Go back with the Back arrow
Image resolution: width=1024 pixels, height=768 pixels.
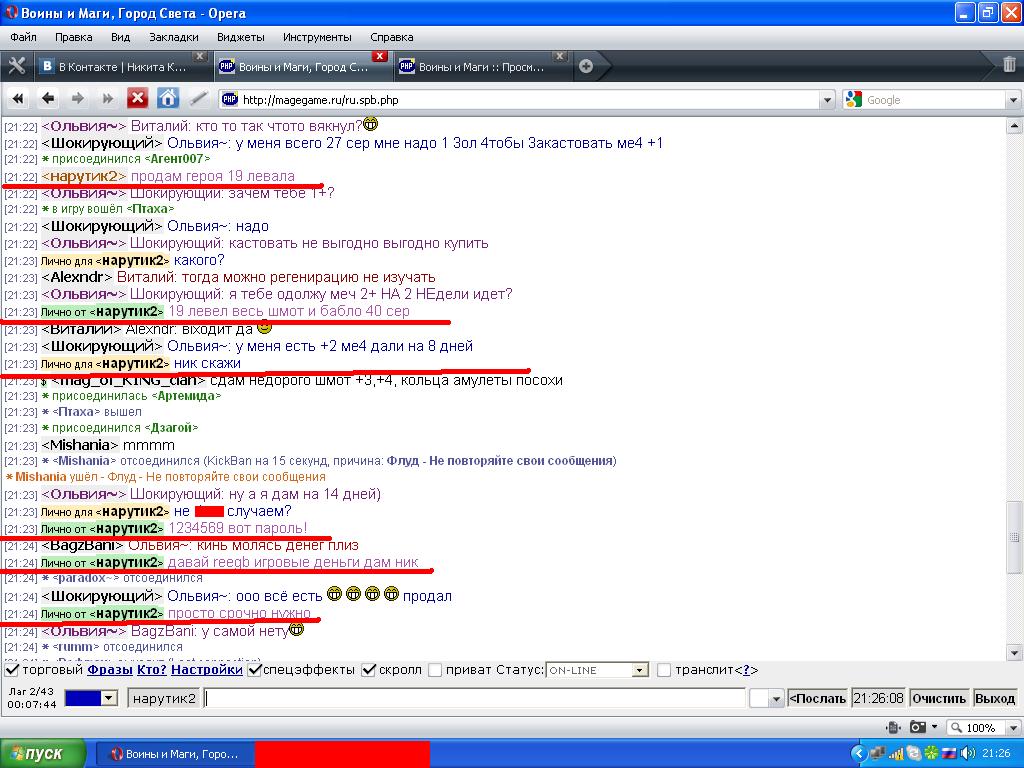(x=47, y=98)
